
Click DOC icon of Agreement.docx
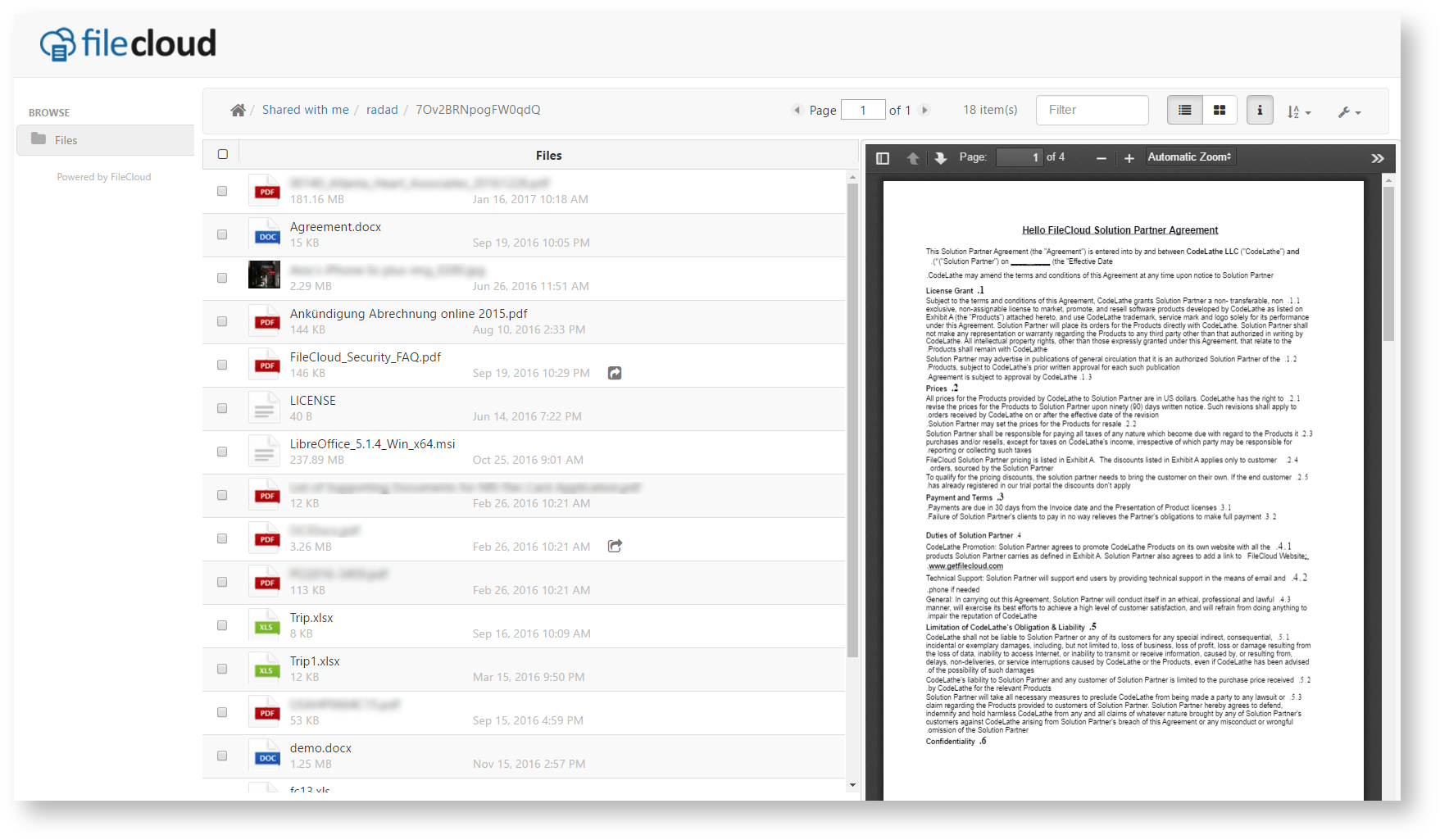[x=265, y=234]
